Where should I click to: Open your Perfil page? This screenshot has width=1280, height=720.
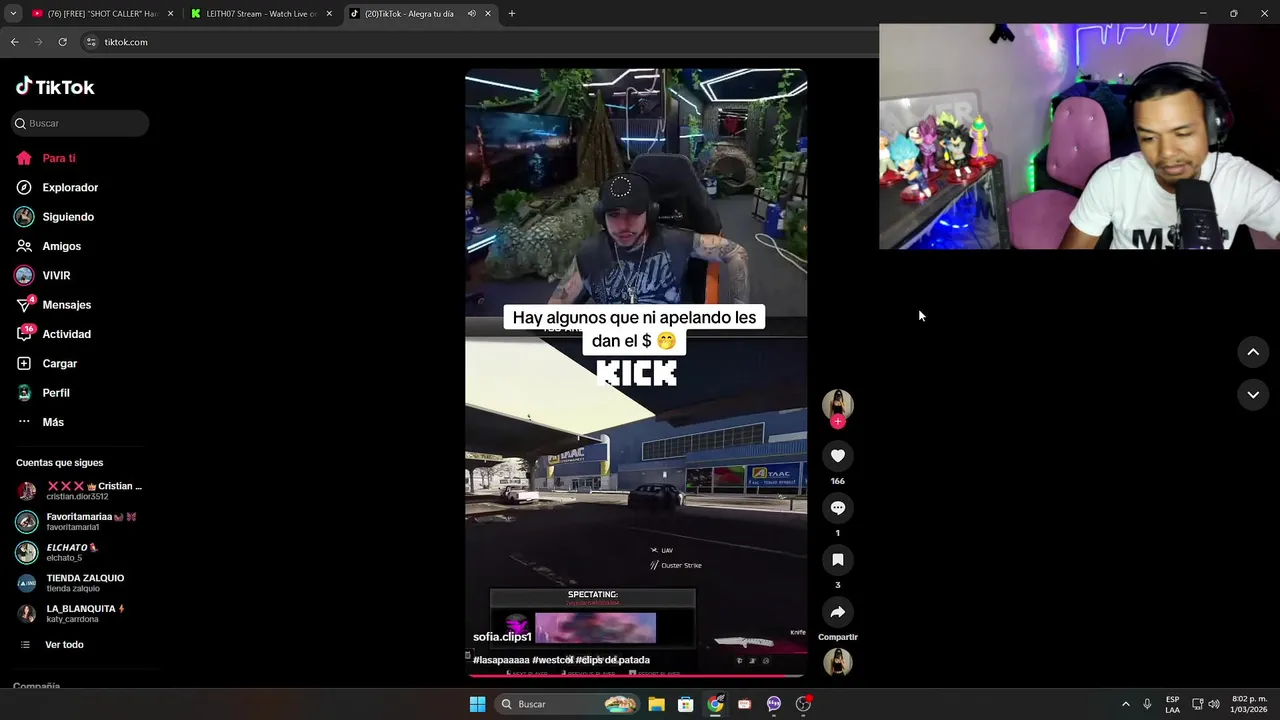coord(43,393)
